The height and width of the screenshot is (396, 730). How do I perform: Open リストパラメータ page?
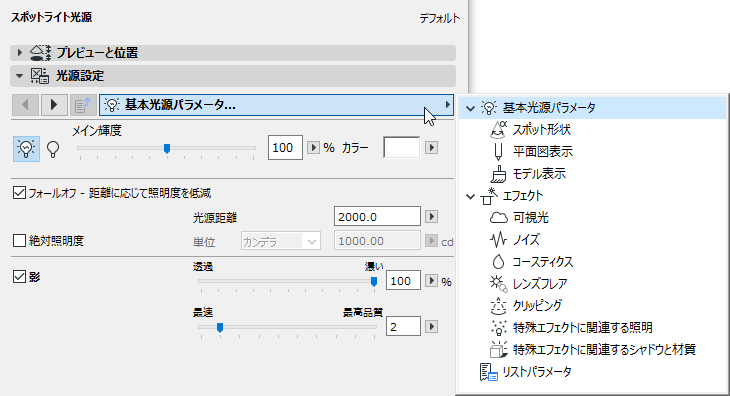tap(537, 372)
